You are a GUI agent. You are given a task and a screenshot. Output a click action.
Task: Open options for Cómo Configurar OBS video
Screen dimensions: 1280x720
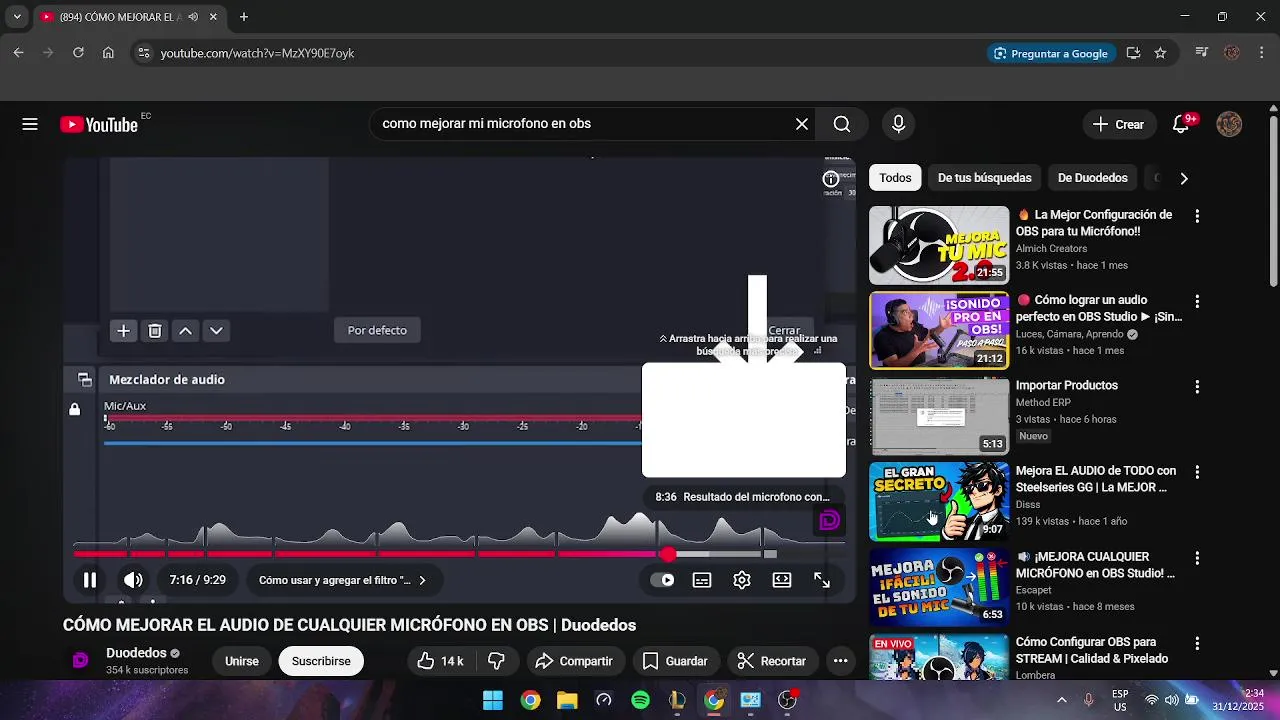[1197, 643]
